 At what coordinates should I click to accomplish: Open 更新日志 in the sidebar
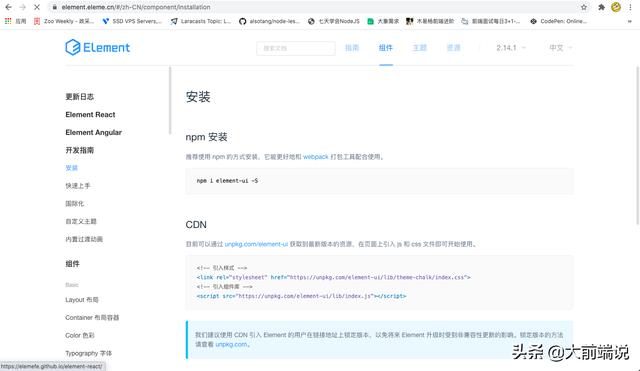(80, 97)
